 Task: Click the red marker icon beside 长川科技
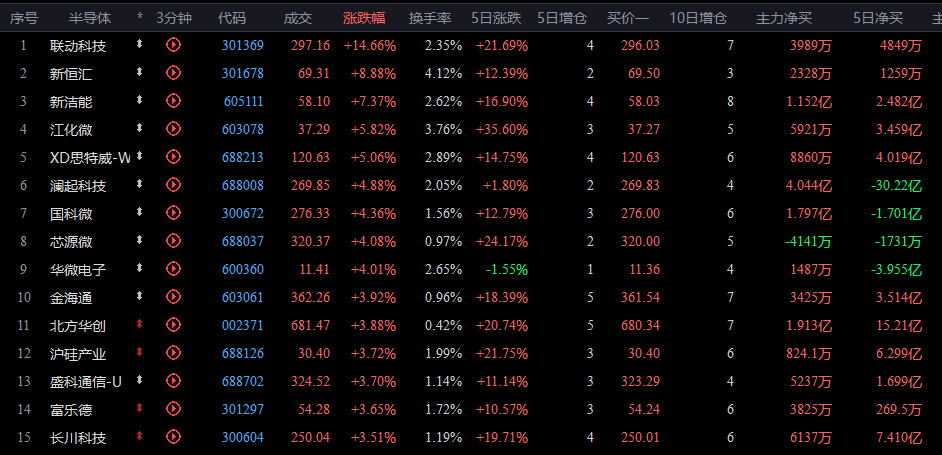coord(140,436)
